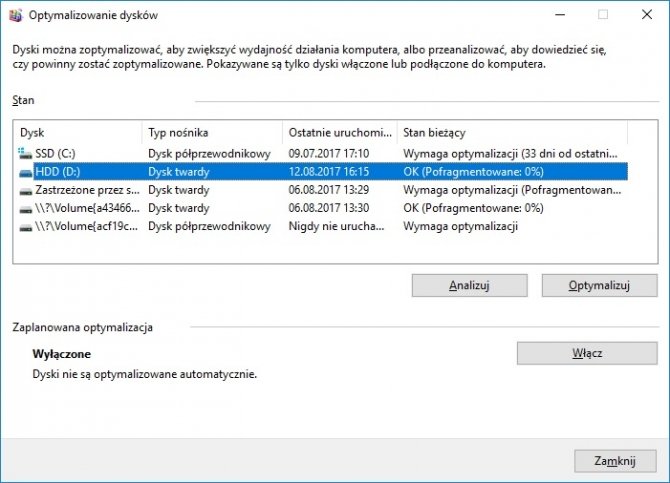Click Dysk półprzewodnikowy in the SSD (C:) row
670x483 pixels.
click(209, 153)
